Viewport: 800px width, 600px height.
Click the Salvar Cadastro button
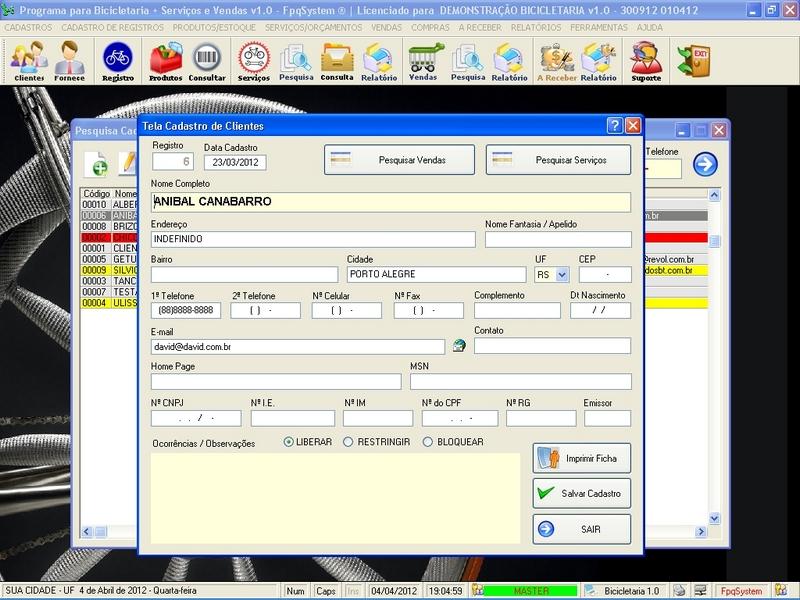581,493
